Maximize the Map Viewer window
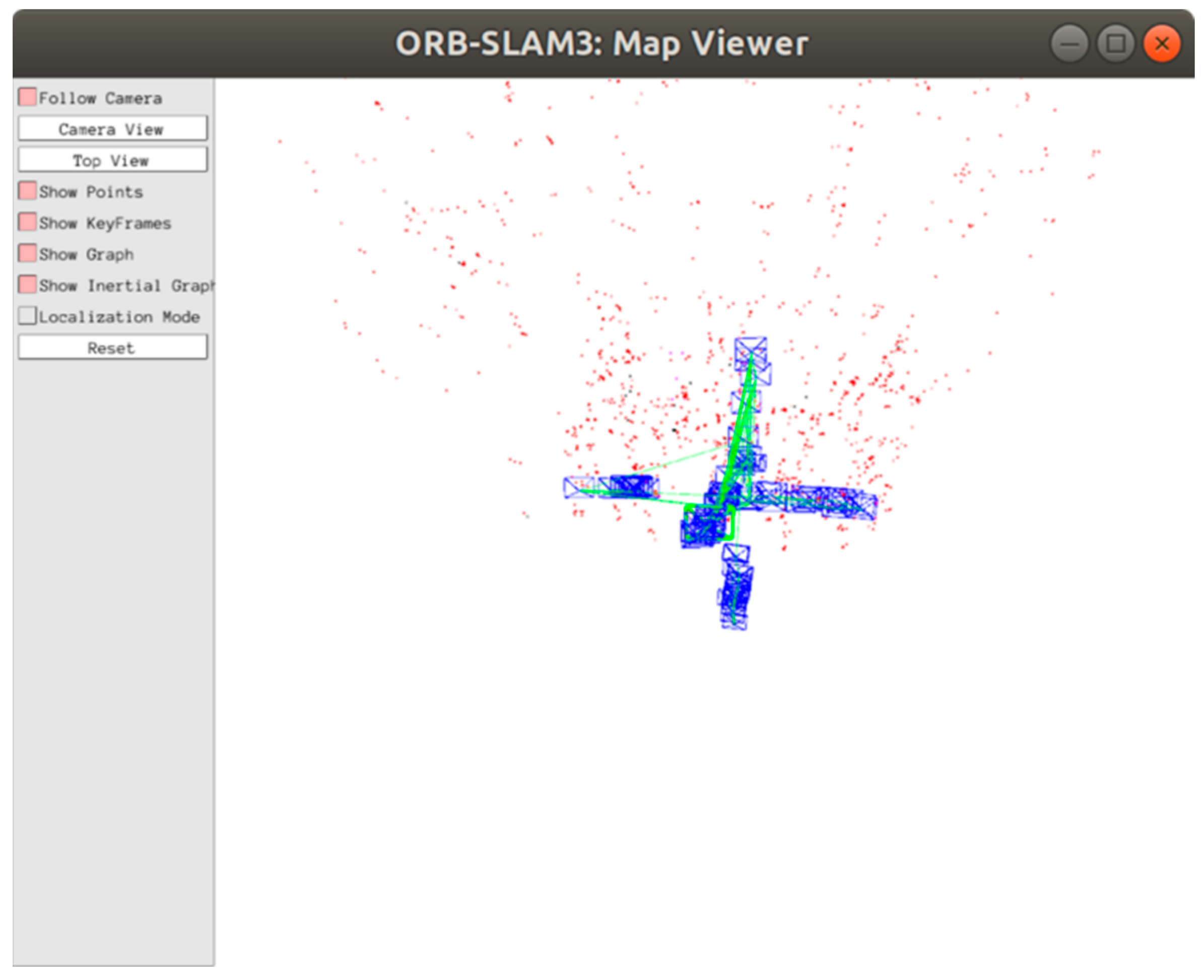This screenshot has width=1204, height=980. pos(1115,43)
